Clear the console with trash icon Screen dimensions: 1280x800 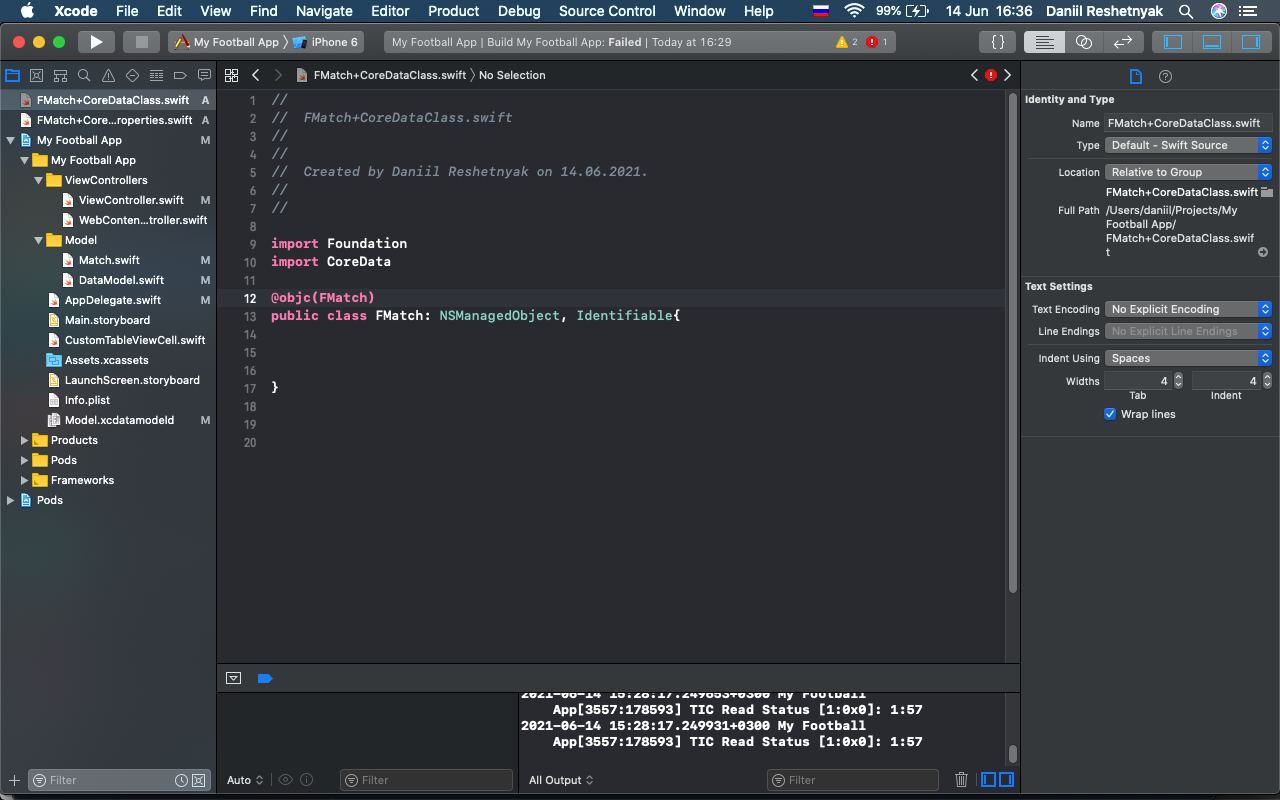click(961, 780)
